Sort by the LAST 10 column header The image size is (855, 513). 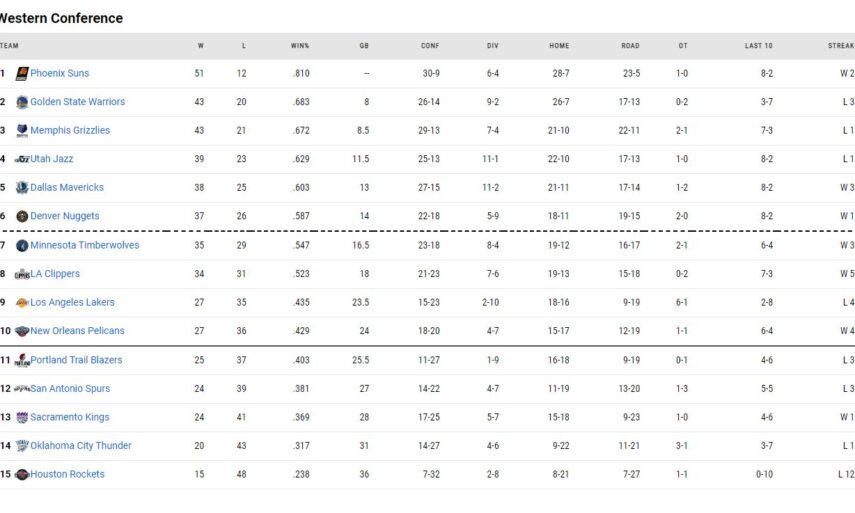tap(759, 46)
